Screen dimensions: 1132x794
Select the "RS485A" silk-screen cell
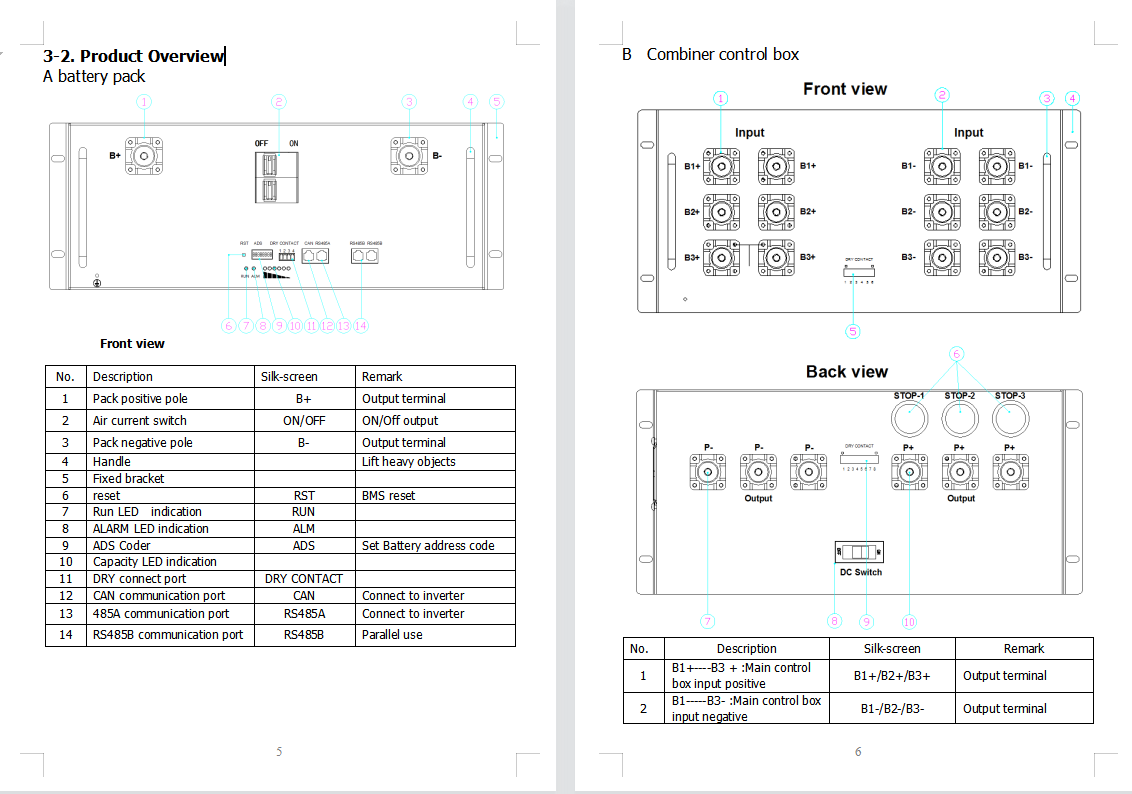[304, 614]
